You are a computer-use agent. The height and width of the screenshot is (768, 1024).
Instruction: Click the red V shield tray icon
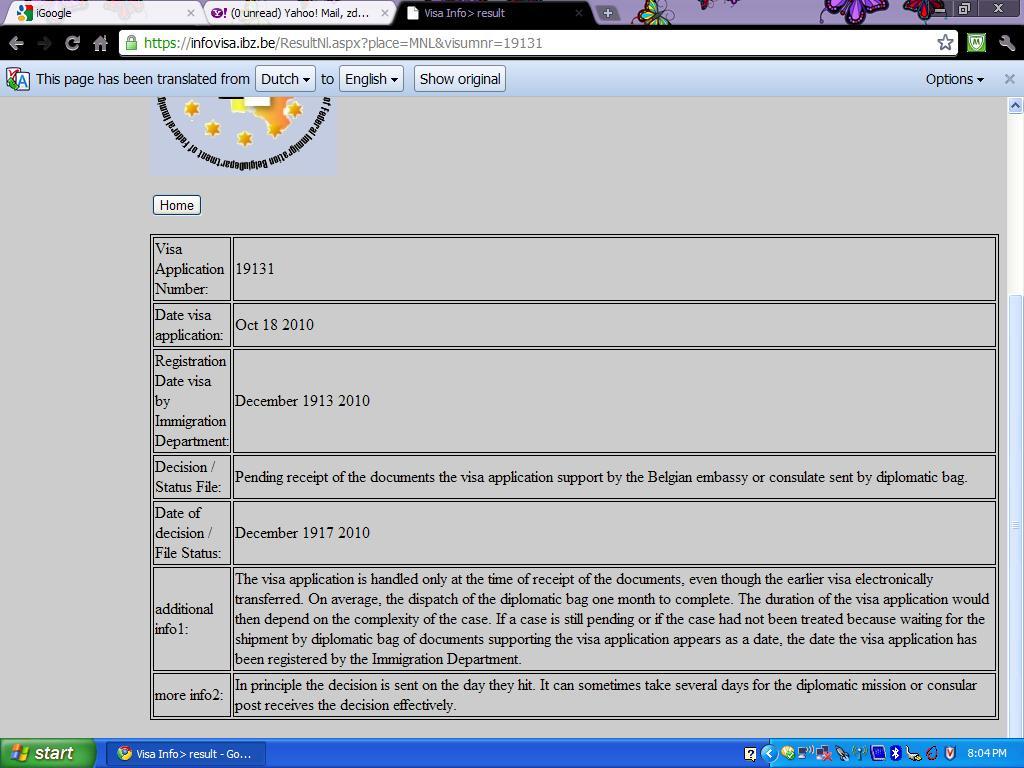click(950, 753)
